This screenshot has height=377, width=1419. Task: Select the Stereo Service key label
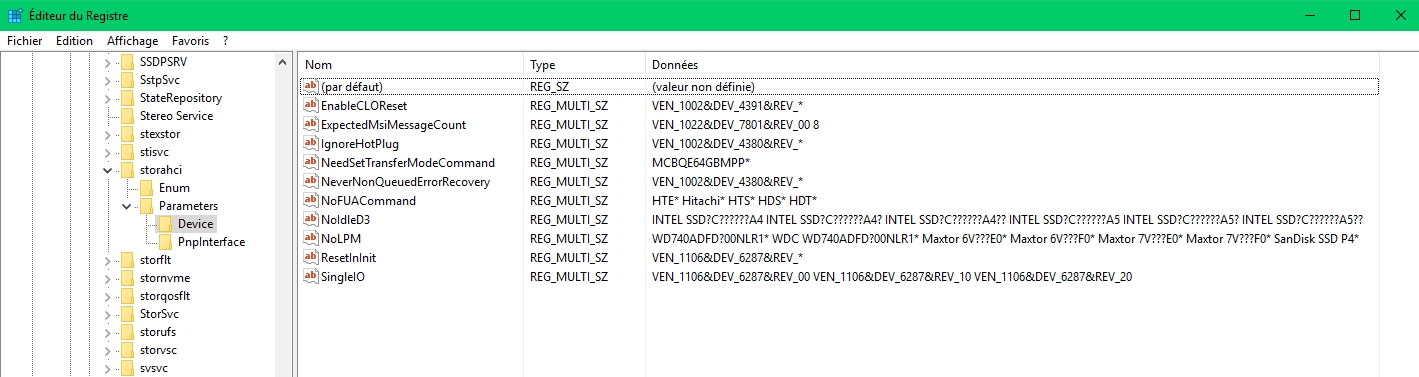(x=176, y=116)
